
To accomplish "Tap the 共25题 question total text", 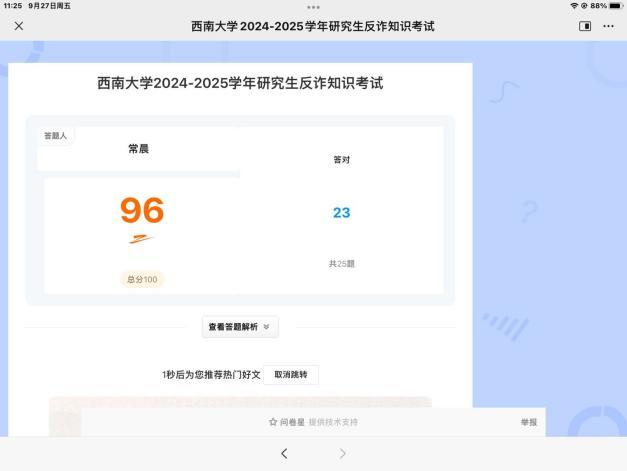I will coord(341,264).
